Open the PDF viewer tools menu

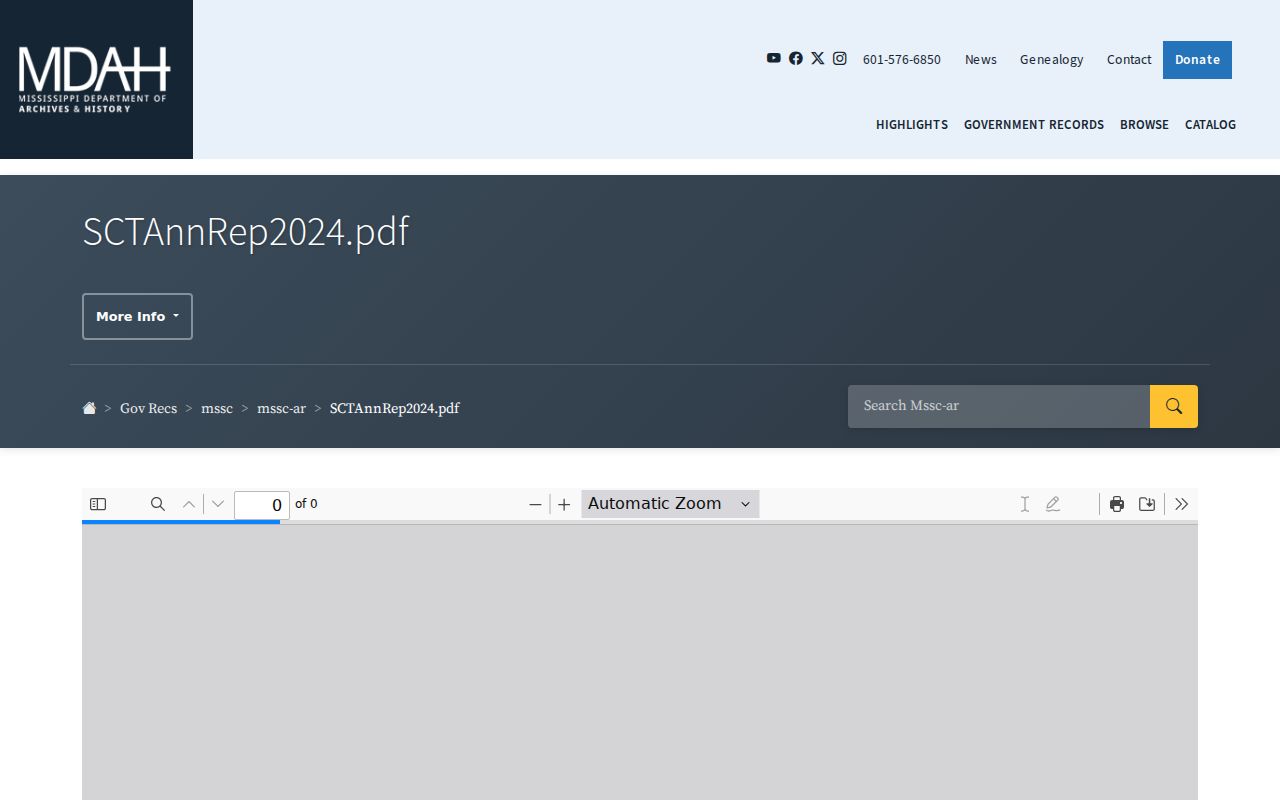1182,504
